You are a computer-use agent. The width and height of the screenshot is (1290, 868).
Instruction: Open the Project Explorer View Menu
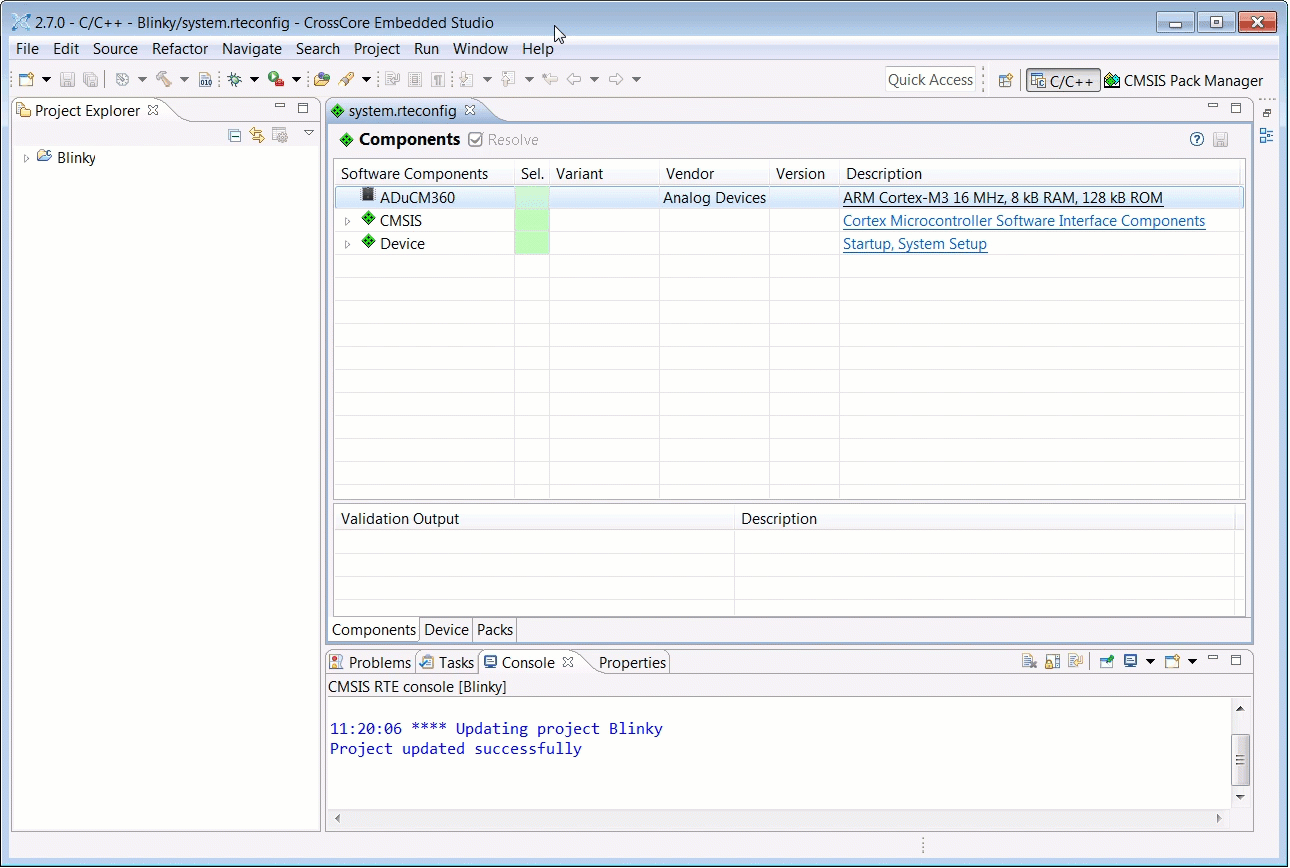click(x=309, y=133)
